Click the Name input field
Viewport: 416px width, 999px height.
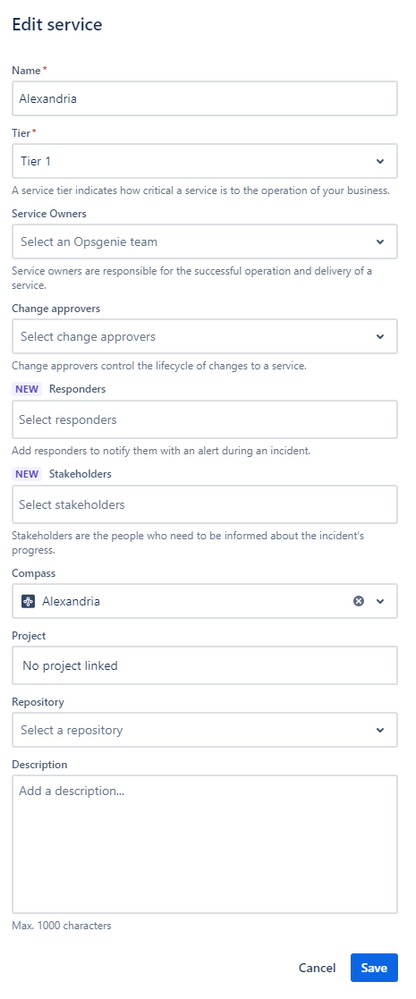pyautogui.click(x=204, y=98)
